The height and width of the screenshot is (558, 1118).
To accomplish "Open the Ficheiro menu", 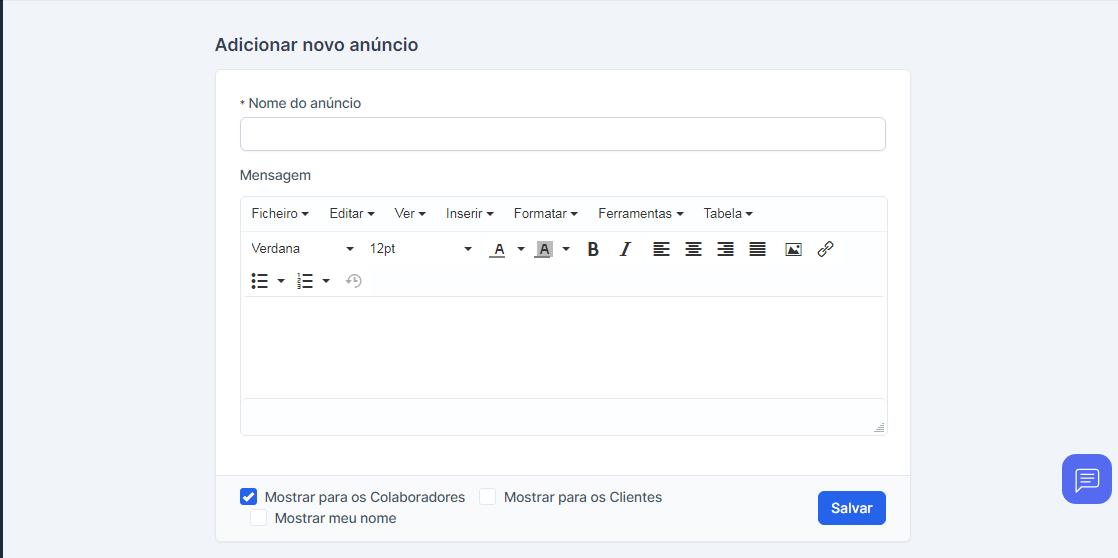I will (x=279, y=214).
